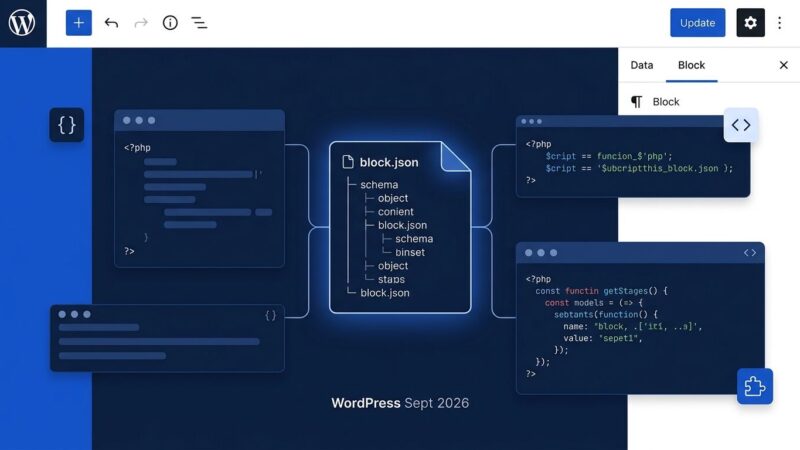800x450 pixels.
Task: Click the <?php line in left window
Action: (x=137, y=147)
